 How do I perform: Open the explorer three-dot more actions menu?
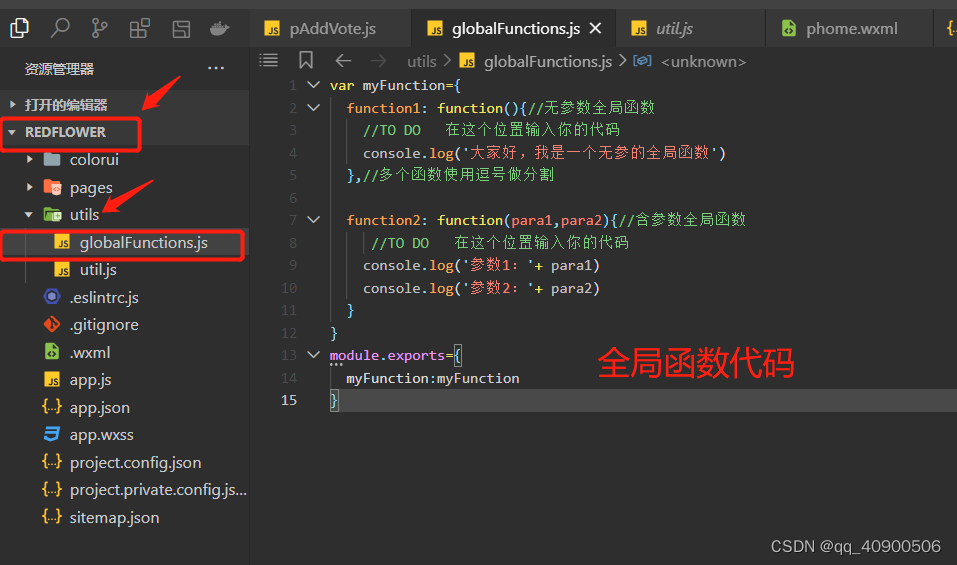click(x=216, y=69)
